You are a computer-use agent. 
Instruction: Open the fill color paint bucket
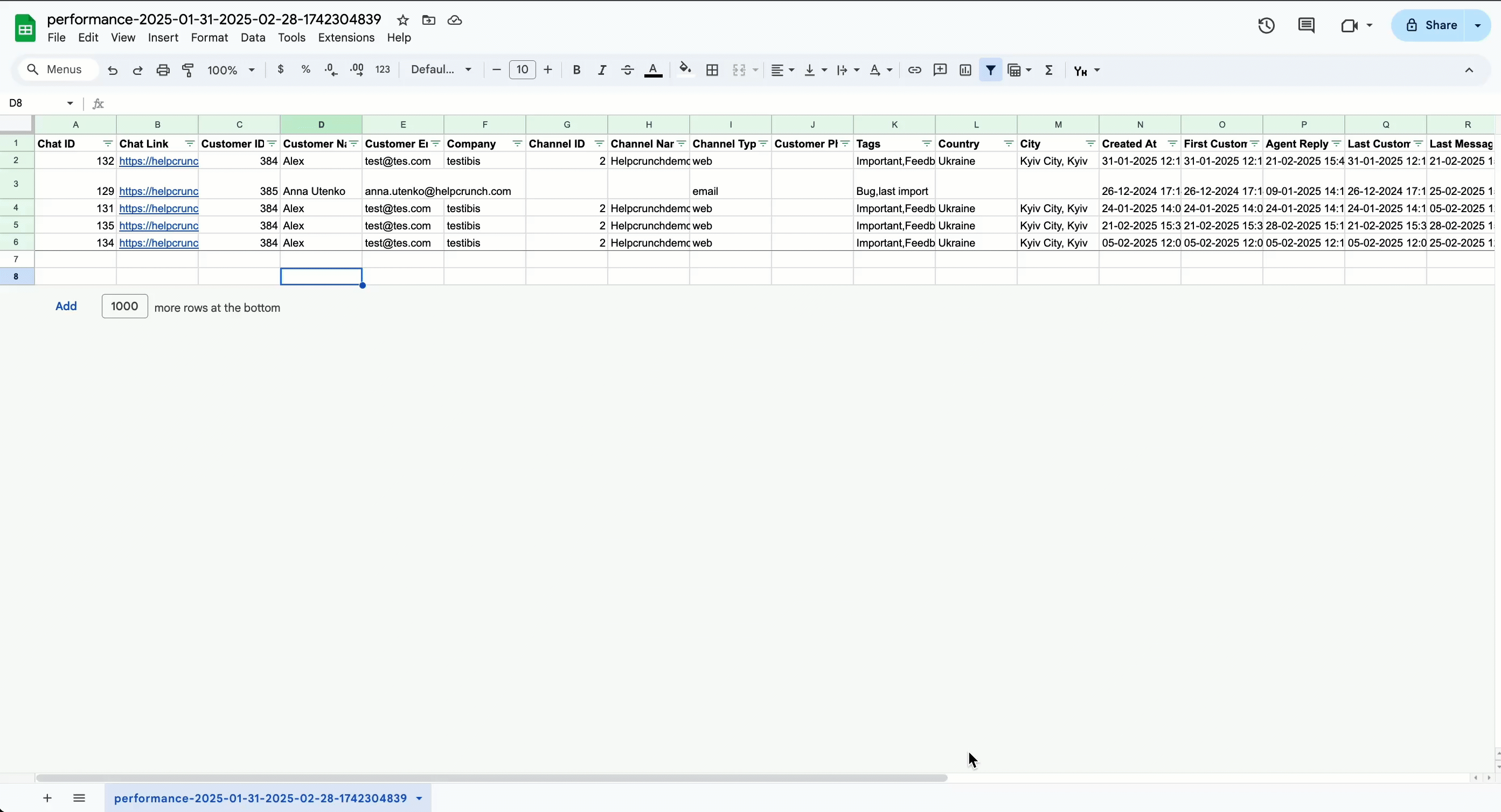pyautogui.click(x=685, y=70)
